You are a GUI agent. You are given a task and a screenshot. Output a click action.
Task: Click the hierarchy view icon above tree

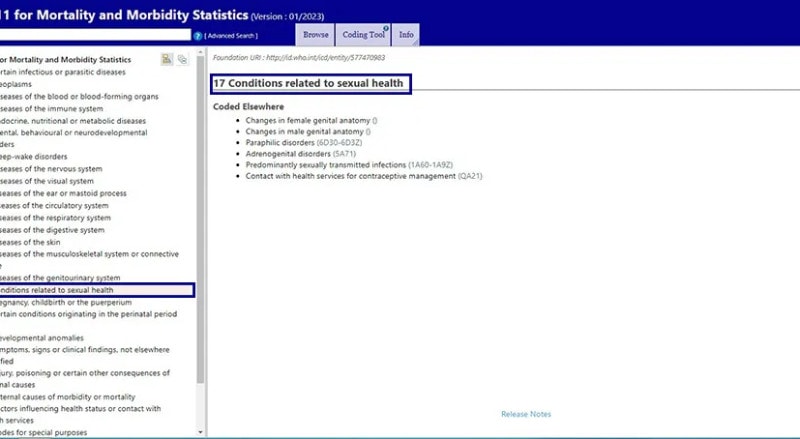167,60
